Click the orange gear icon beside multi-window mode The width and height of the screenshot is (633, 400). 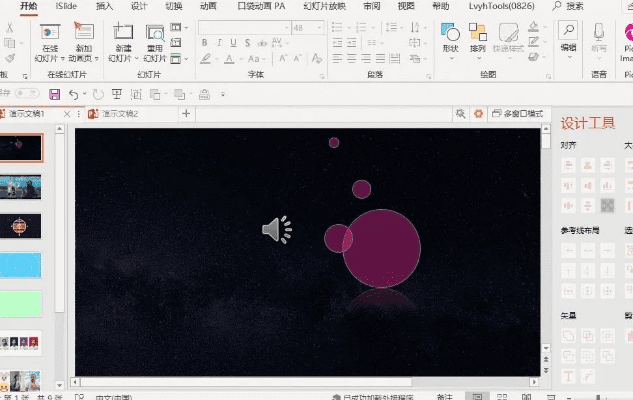click(x=479, y=114)
